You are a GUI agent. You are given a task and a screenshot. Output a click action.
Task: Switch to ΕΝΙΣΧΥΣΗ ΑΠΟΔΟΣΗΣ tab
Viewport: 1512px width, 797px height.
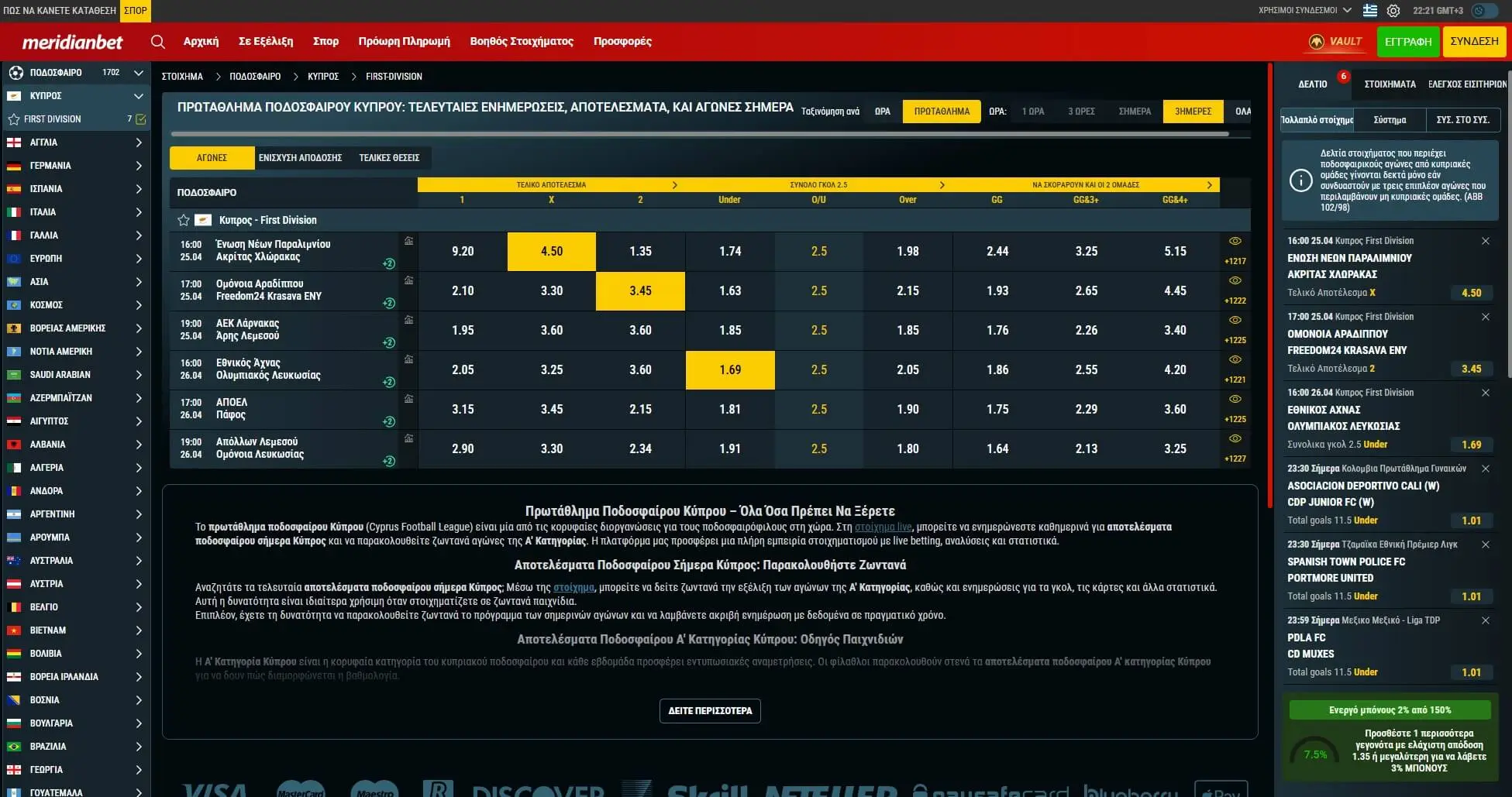point(300,158)
